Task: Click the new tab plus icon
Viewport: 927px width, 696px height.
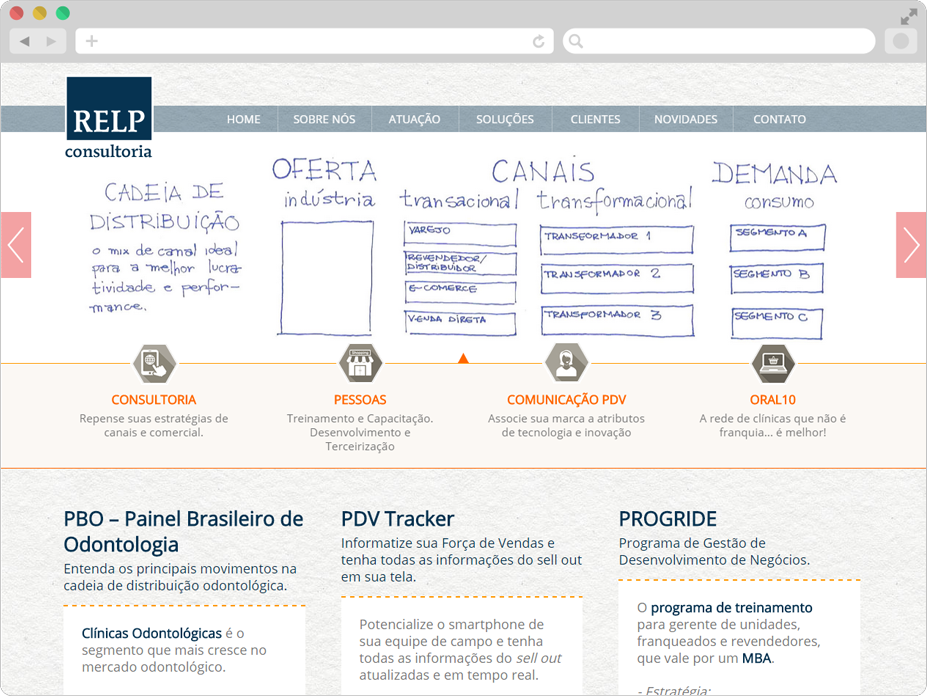Action: tap(92, 41)
